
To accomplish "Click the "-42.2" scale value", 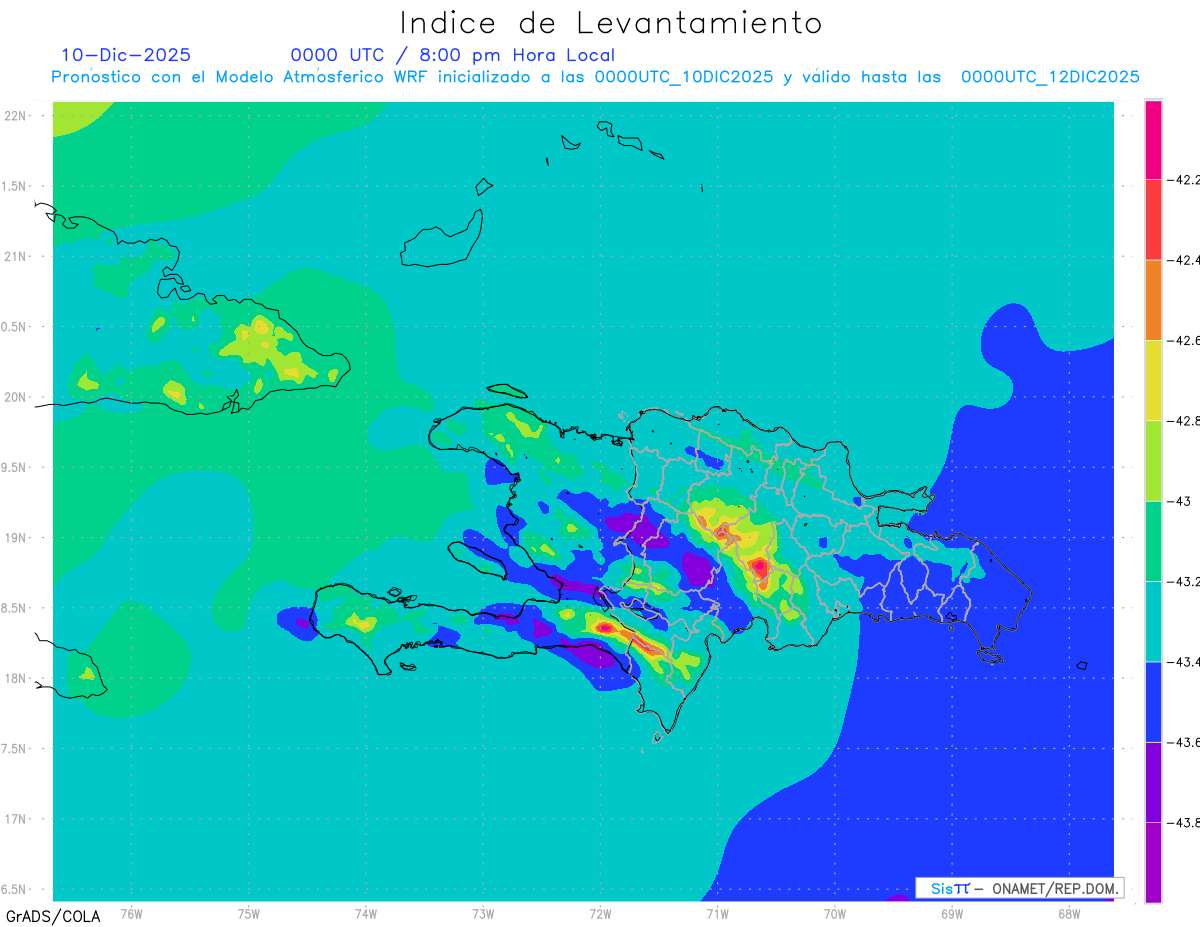I will [x=1183, y=180].
